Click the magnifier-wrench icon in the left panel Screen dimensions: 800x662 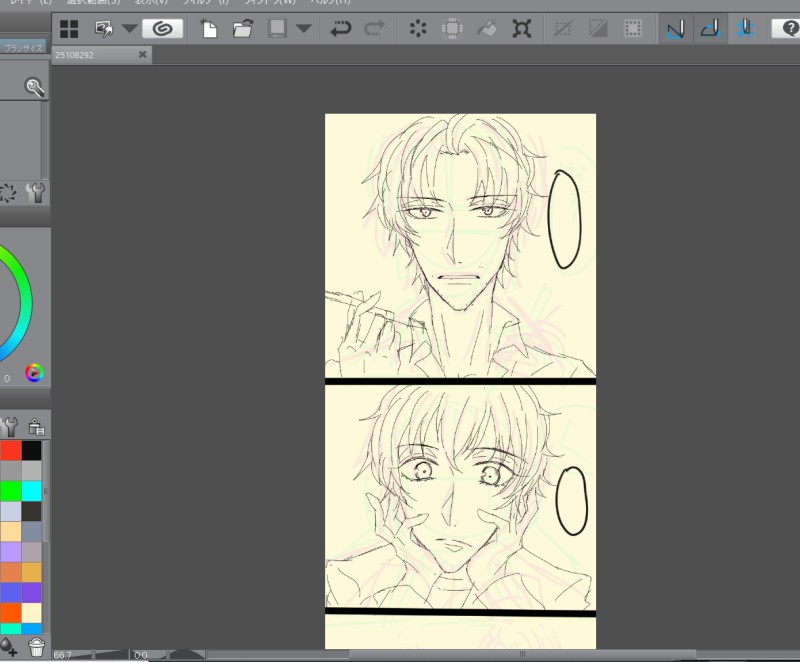point(35,88)
